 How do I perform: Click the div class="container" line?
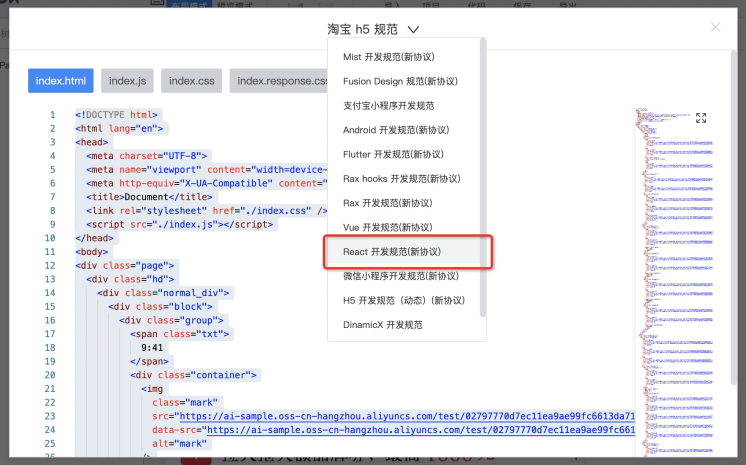(x=193, y=375)
